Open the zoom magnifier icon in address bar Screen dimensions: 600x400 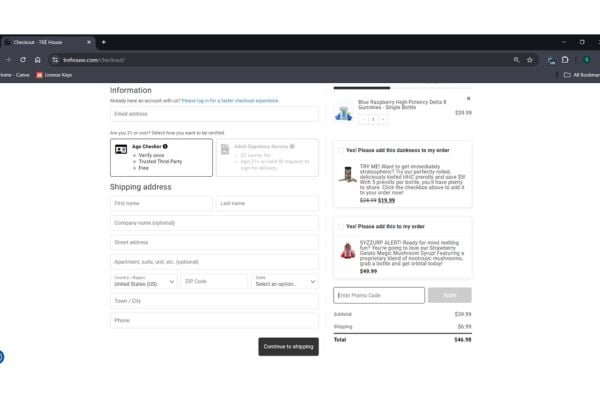[517, 60]
